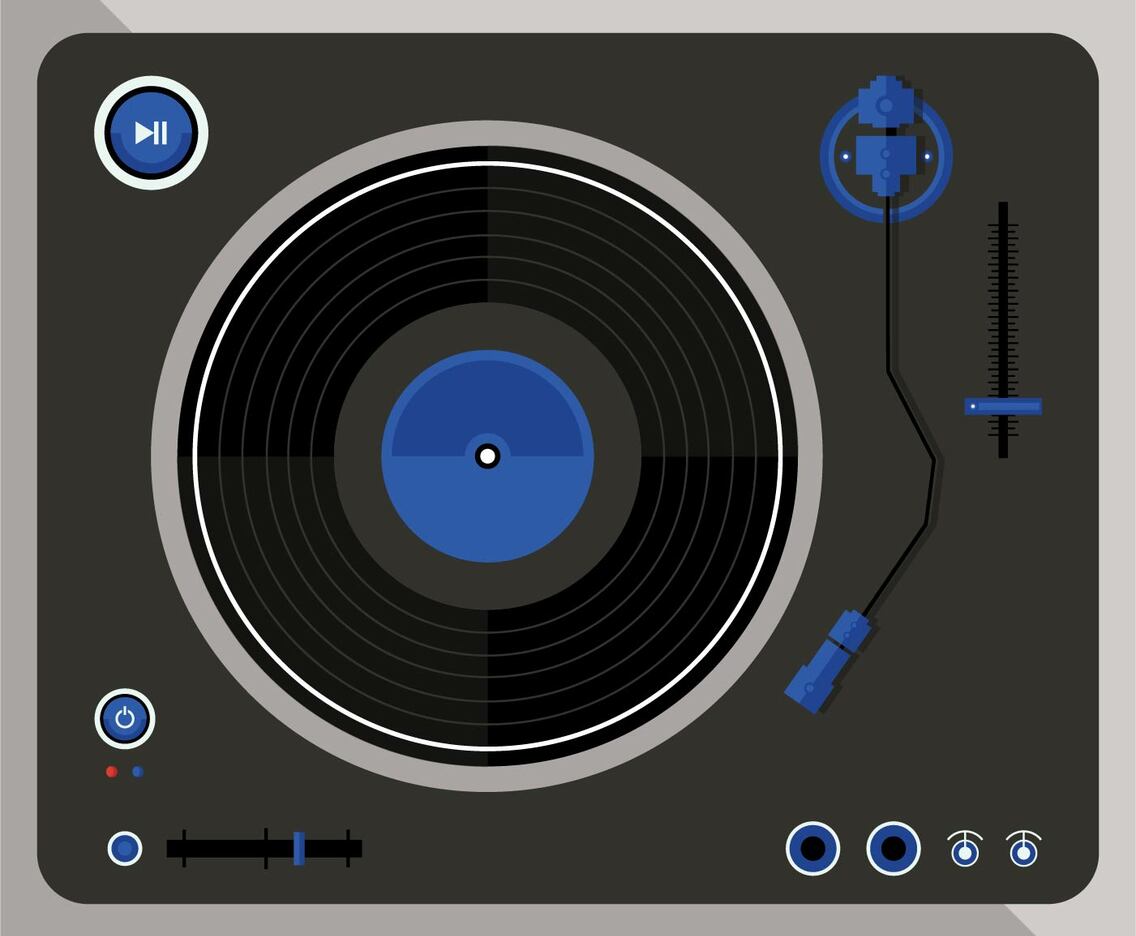The width and height of the screenshot is (1136, 936).
Task: Move the blue pitch fader handle
Action: pos(1001,406)
